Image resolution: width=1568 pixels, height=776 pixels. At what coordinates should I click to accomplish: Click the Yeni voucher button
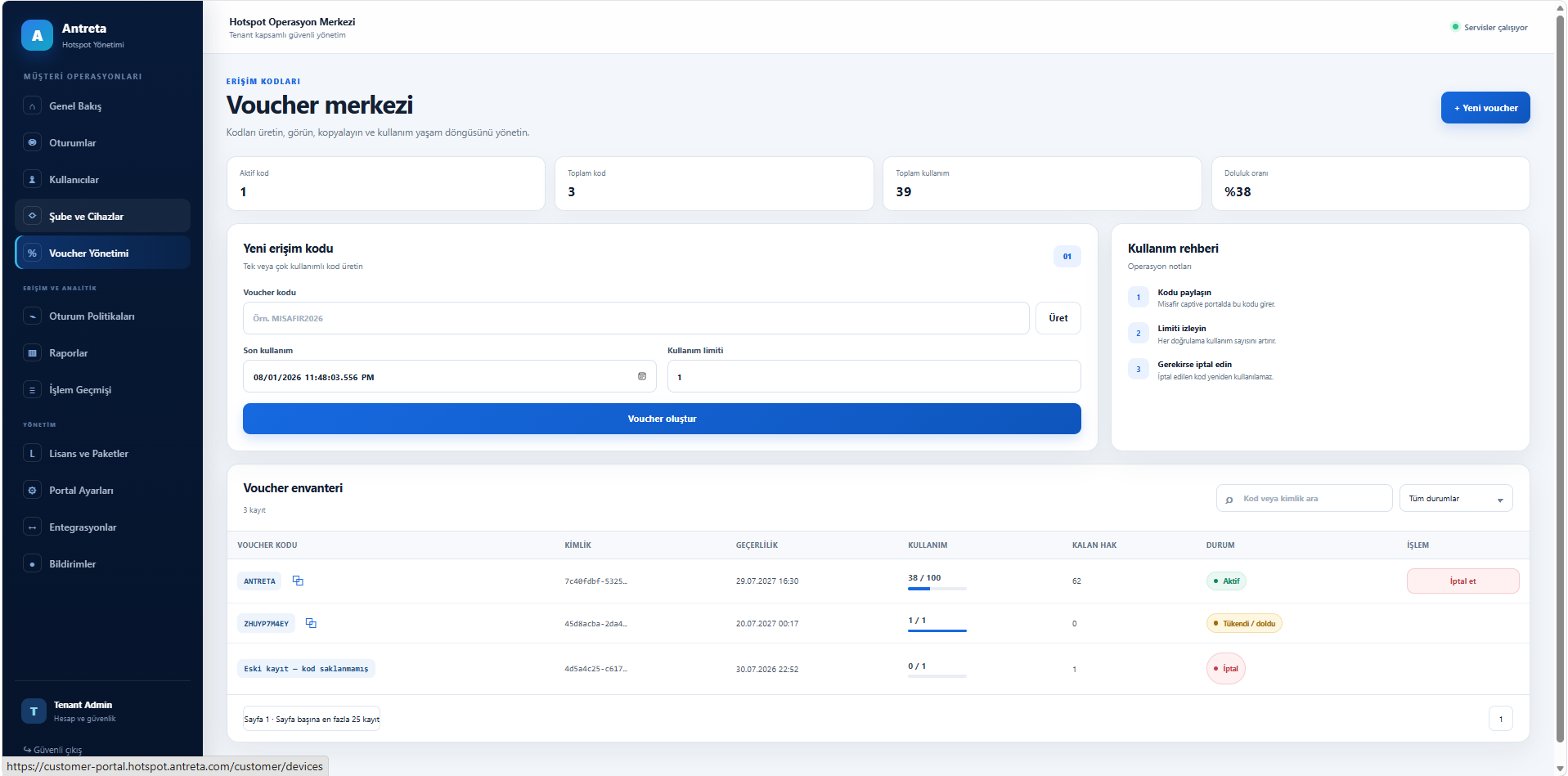[x=1485, y=108]
